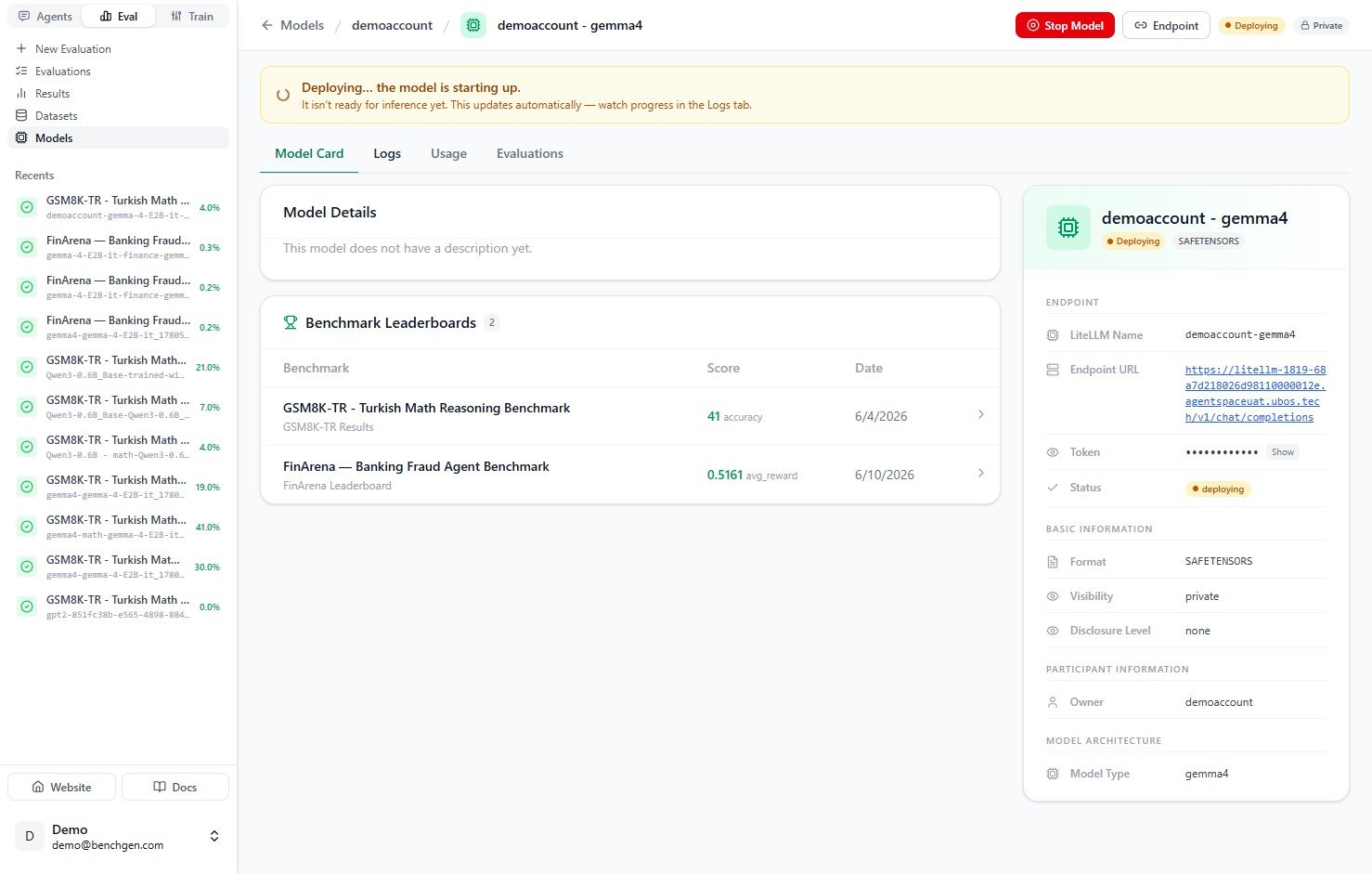
Task: Click the back arrow beside Models breadcrumb
Action: click(x=267, y=25)
